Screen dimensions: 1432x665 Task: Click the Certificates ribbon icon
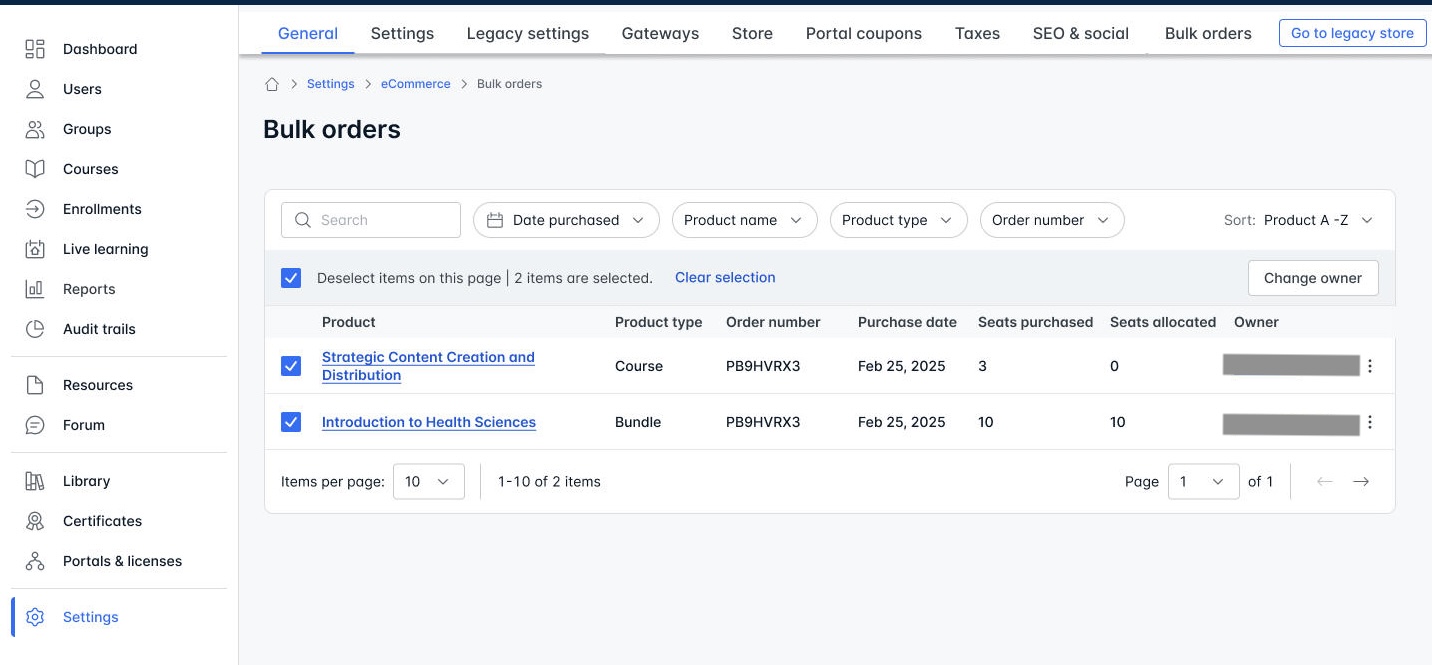(x=35, y=521)
